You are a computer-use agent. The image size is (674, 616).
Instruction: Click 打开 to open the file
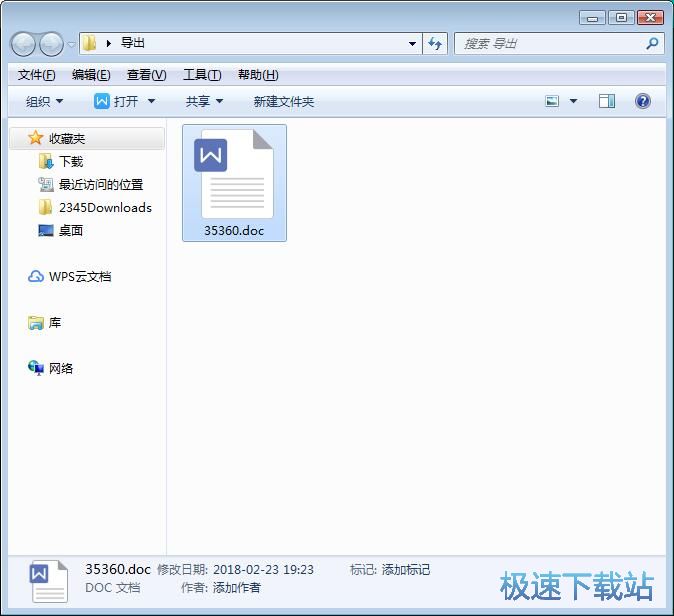coord(126,101)
